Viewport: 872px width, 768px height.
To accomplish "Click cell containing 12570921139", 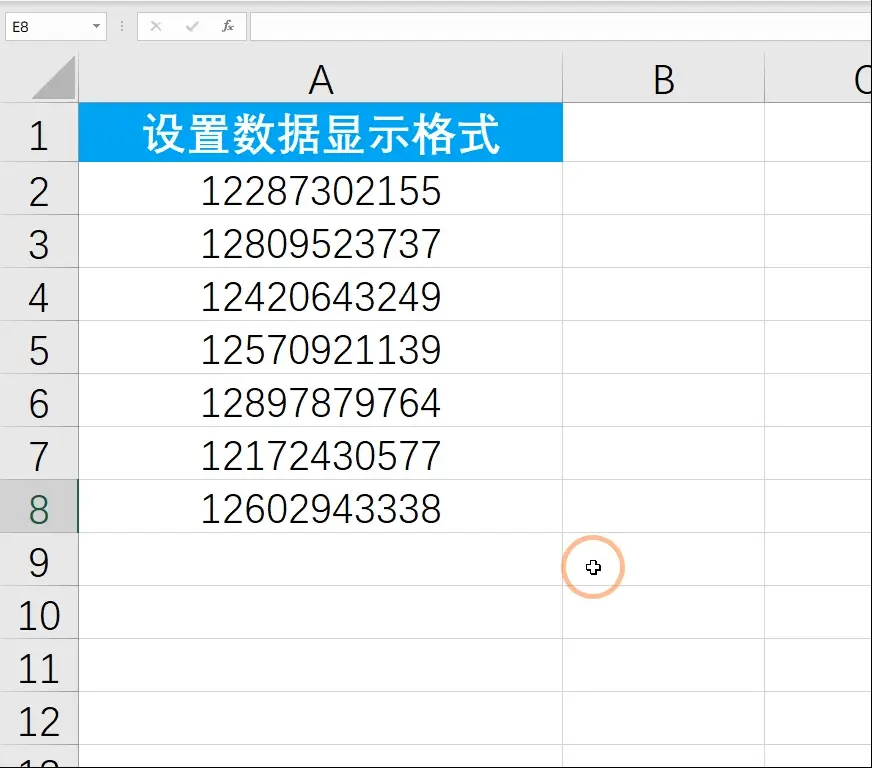I will pos(320,349).
